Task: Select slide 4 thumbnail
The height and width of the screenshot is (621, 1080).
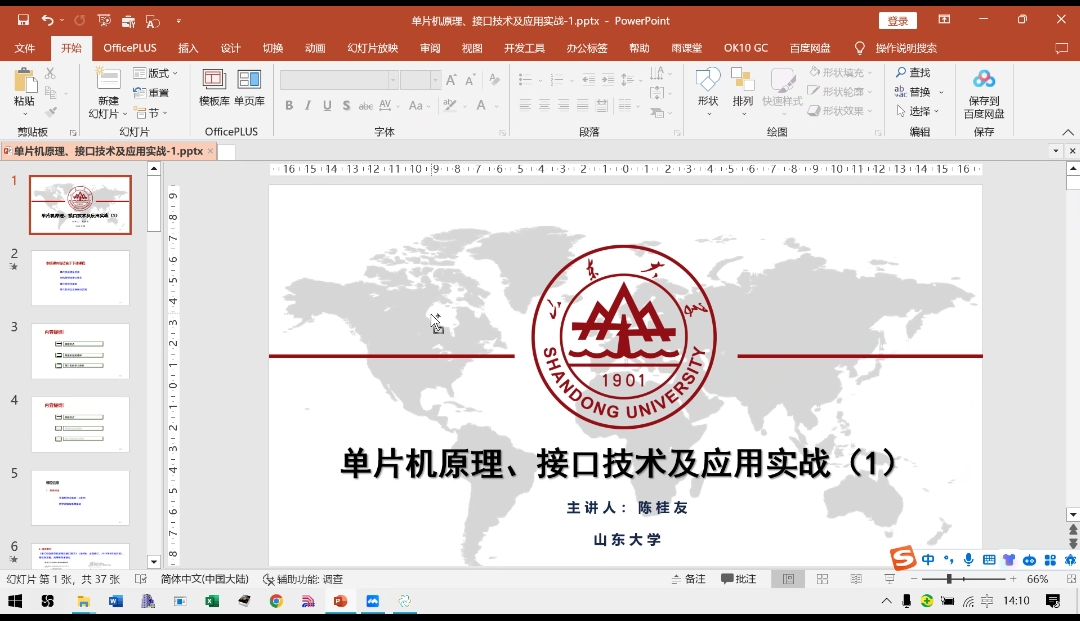Action: pyautogui.click(x=80, y=424)
